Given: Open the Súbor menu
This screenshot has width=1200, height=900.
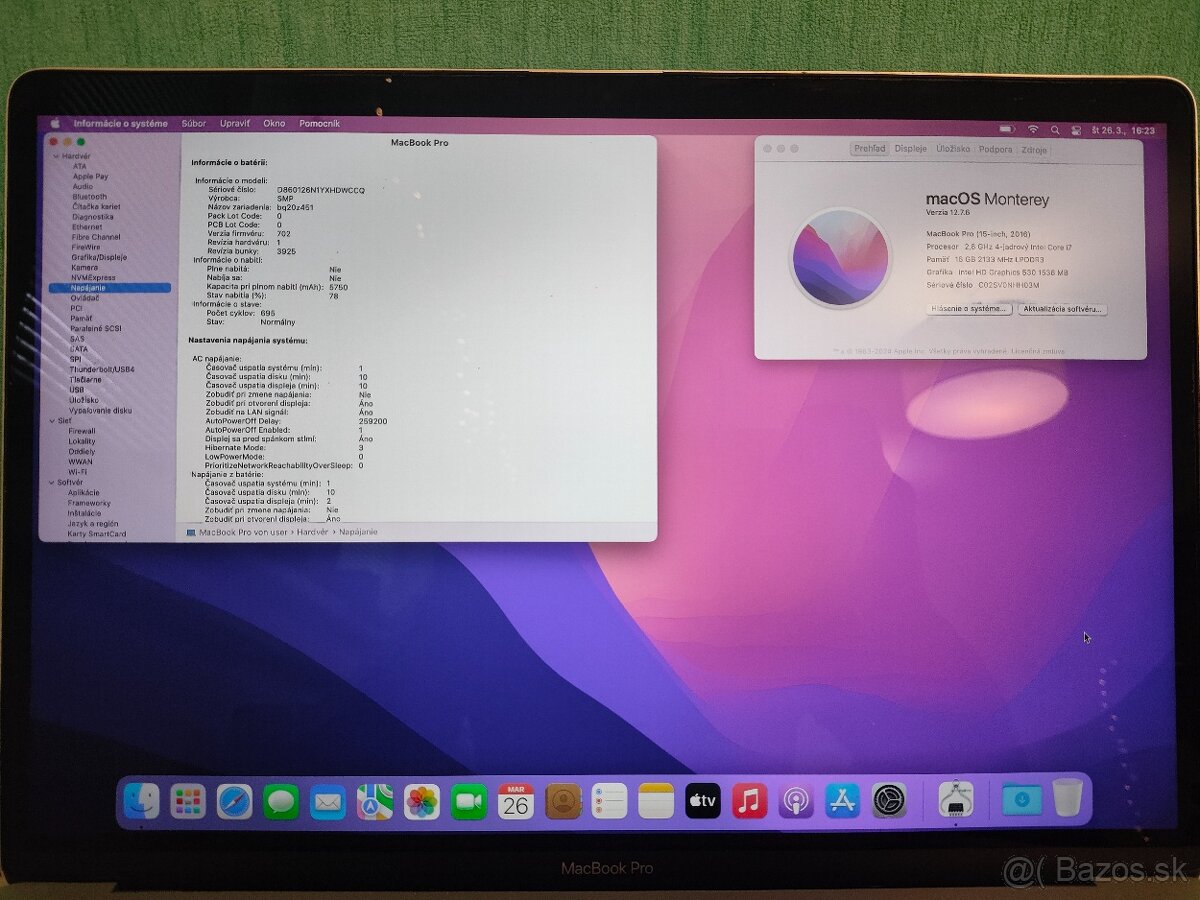Looking at the screenshot, I should [x=193, y=123].
